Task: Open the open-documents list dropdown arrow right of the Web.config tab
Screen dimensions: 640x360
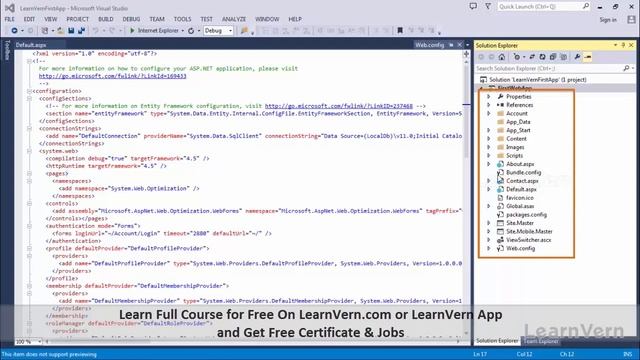Action: click(x=467, y=45)
